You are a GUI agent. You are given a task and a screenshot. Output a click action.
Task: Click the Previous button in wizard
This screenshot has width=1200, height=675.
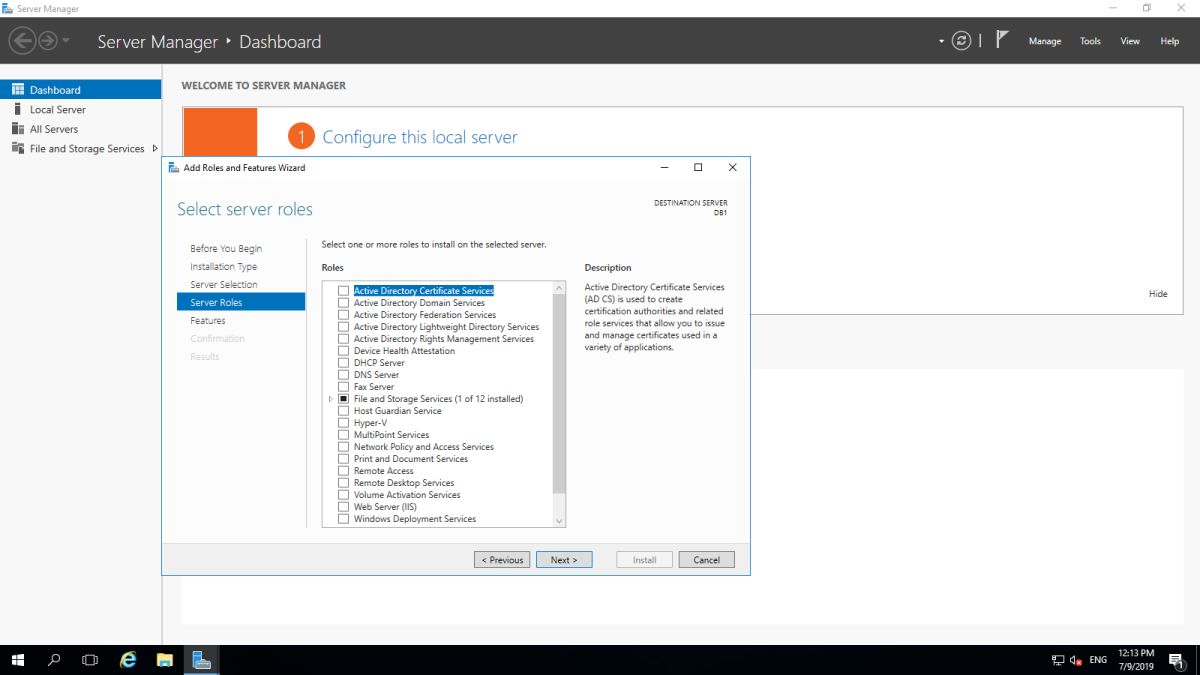point(502,560)
